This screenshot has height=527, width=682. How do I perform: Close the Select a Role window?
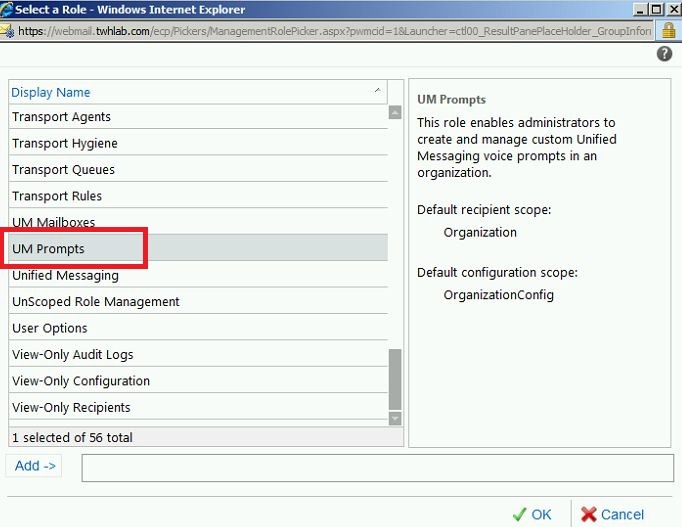(674, 9)
